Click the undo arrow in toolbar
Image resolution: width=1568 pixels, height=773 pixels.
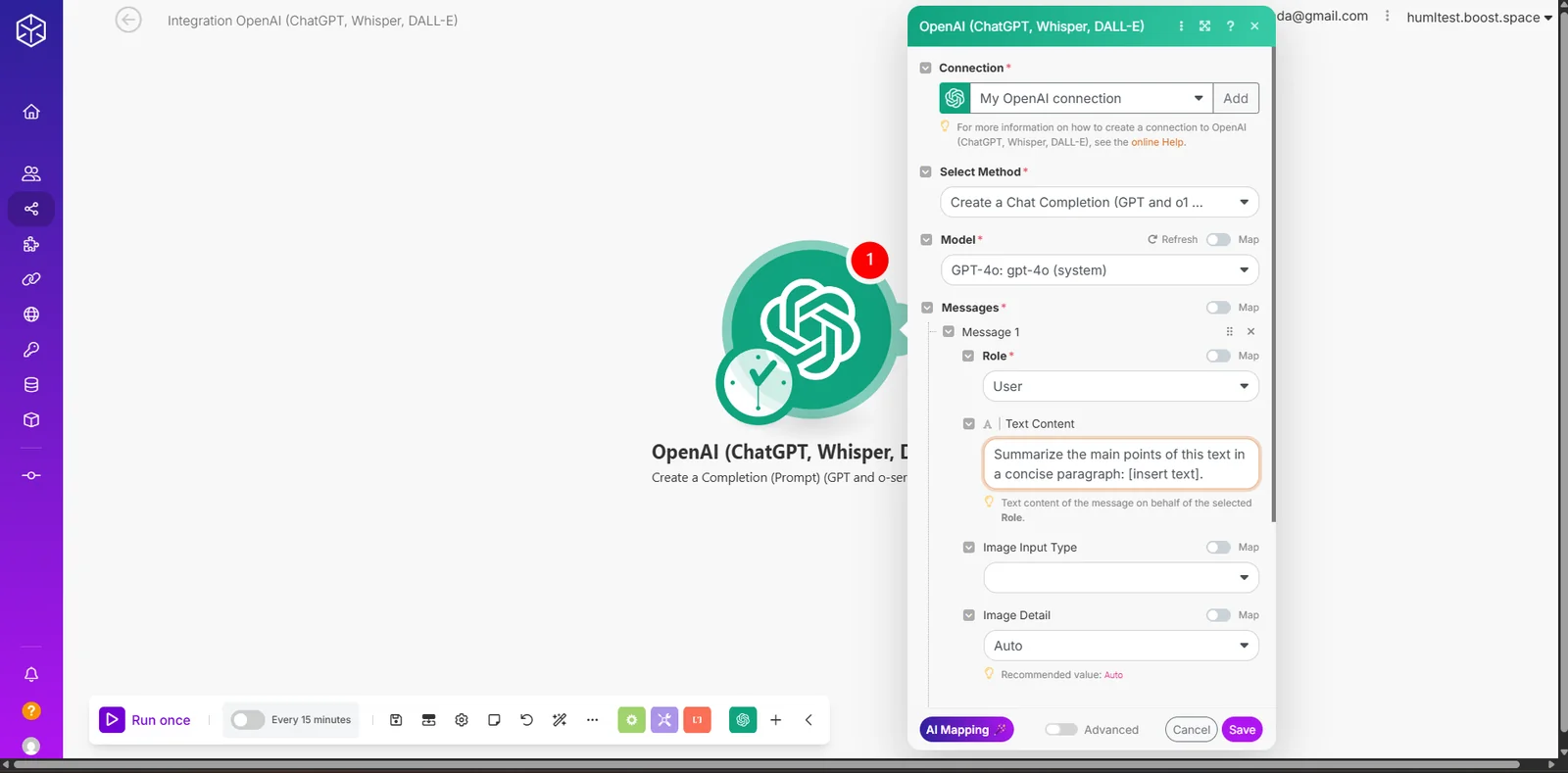(526, 720)
